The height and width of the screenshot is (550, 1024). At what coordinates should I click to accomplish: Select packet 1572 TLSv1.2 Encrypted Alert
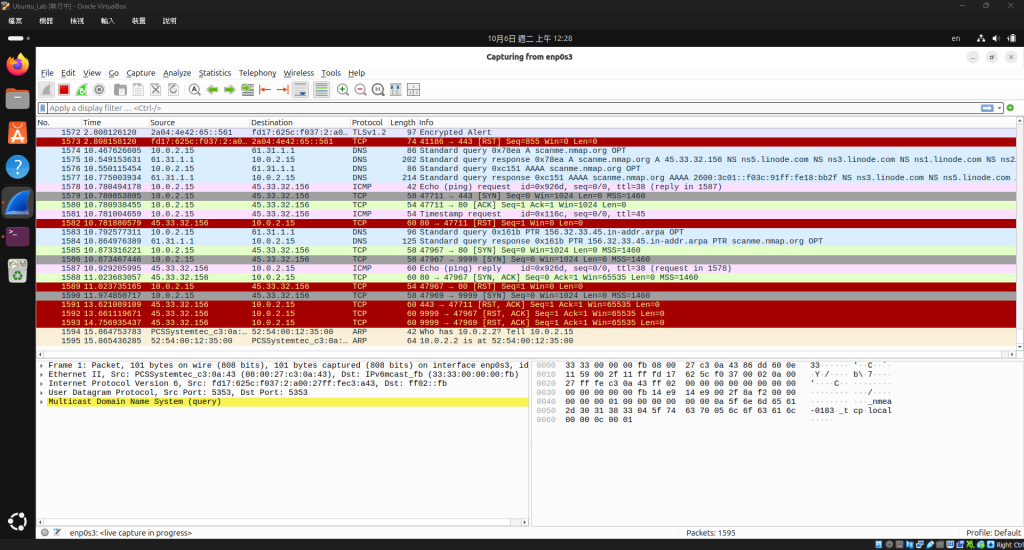(526, 132)
